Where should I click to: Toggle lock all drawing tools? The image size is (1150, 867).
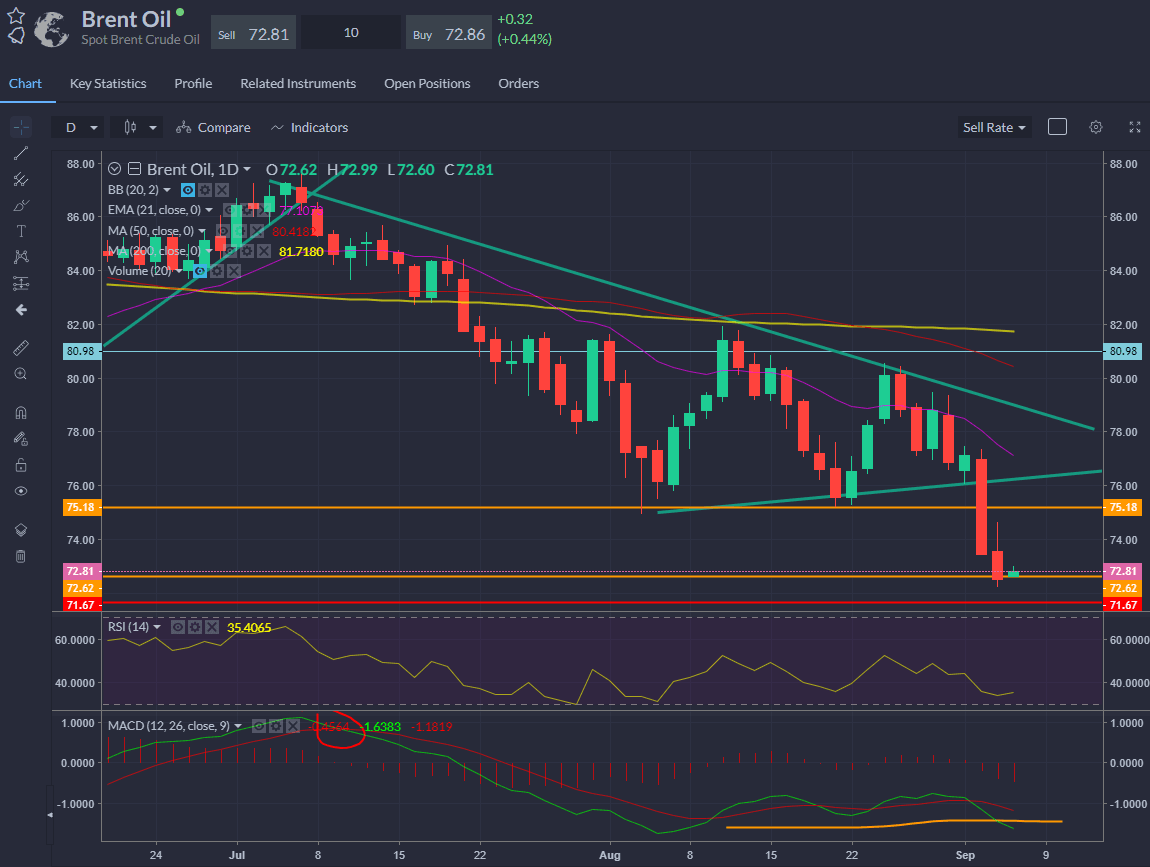[21, 465]
